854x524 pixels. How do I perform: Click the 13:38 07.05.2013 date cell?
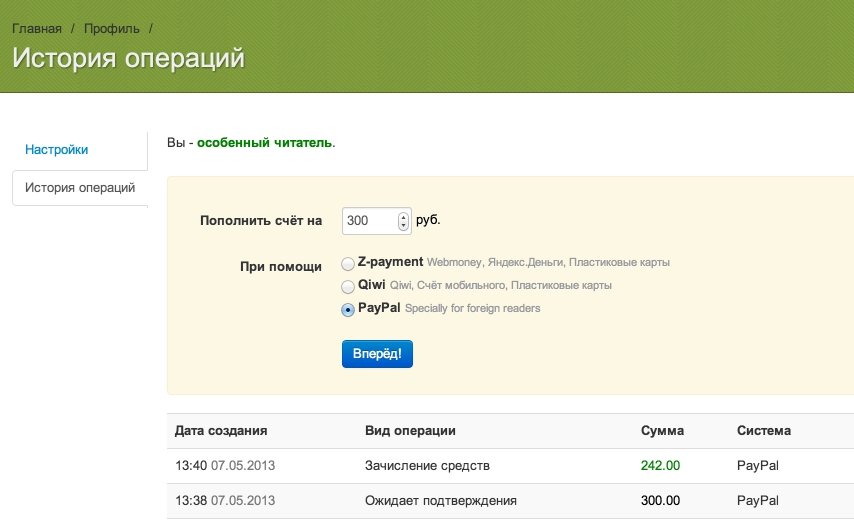[225, 501]
